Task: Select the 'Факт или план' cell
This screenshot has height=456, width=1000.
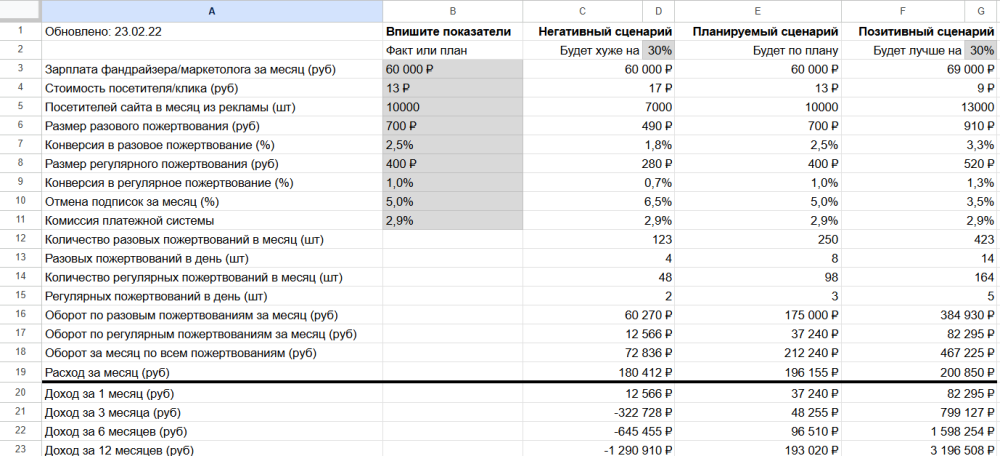Action: coord(453,50)
